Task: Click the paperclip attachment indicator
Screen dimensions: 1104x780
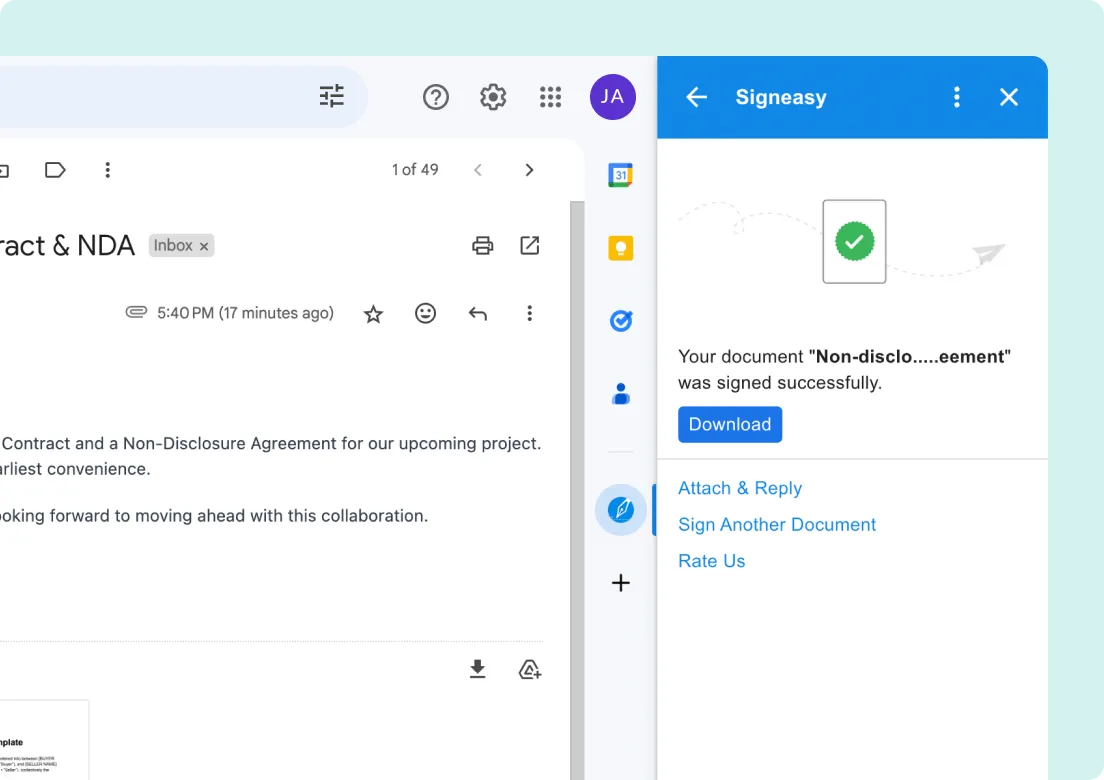Action: pos(136,312)
